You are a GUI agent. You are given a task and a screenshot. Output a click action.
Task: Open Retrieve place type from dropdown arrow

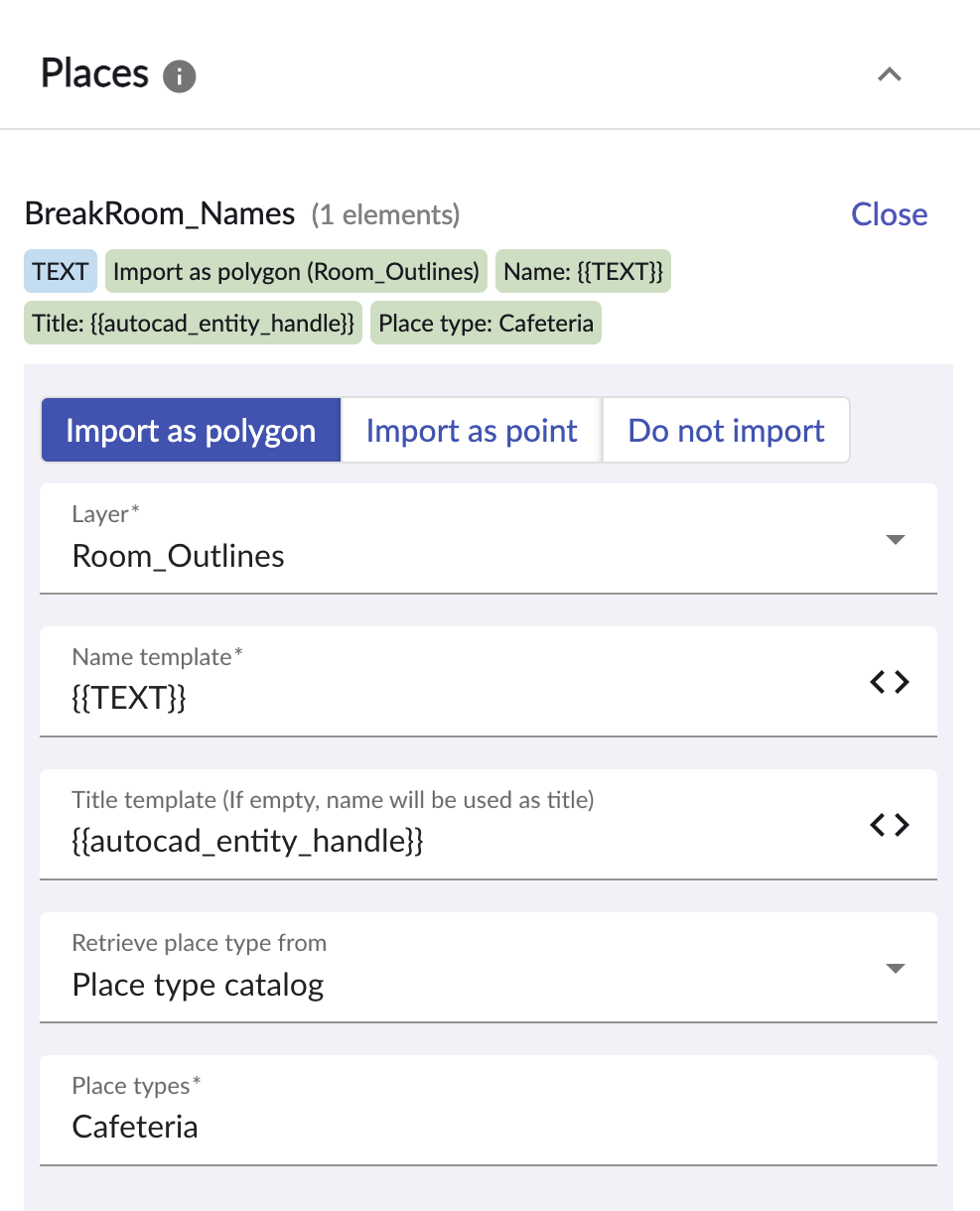pyautogui.click(x=895, y=969)
